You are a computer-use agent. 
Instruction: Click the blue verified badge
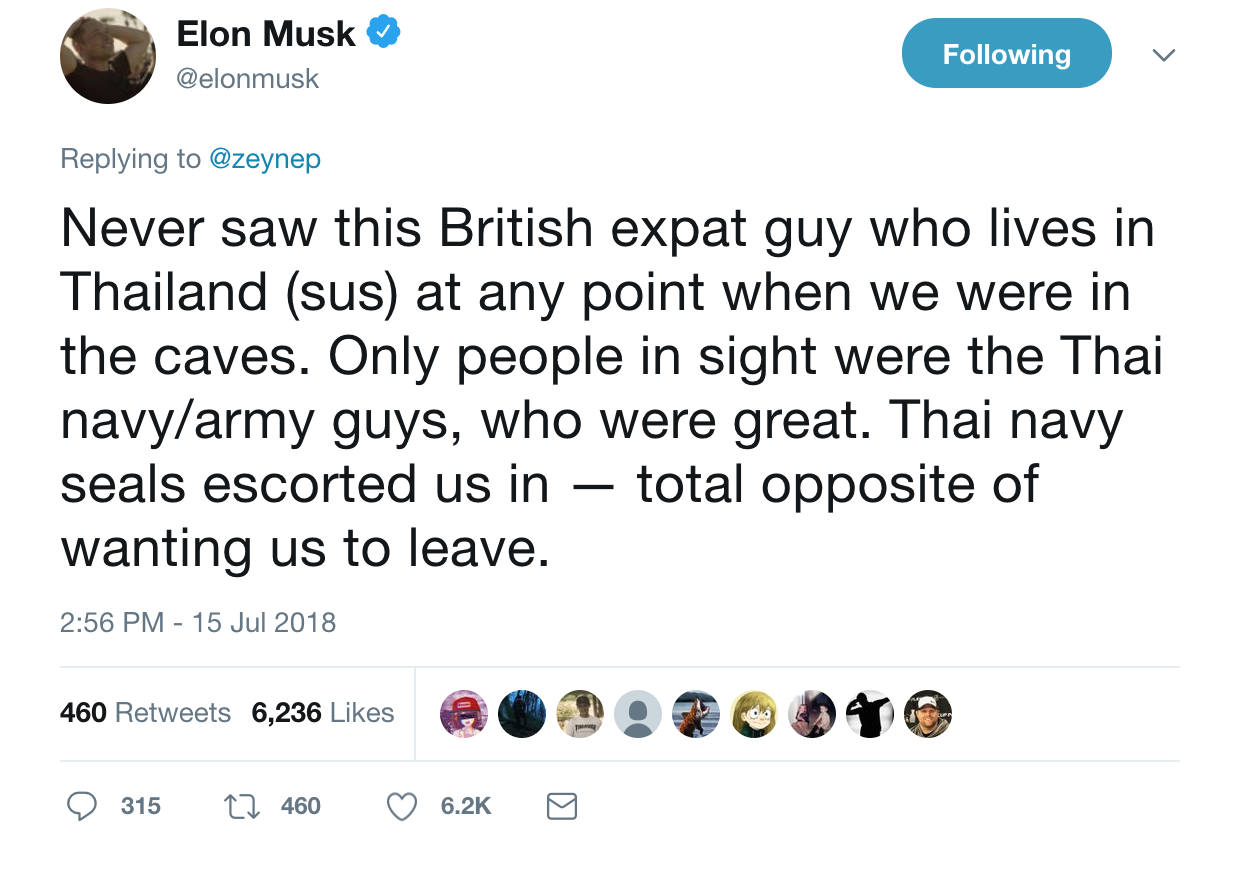[x=384, y=34]
